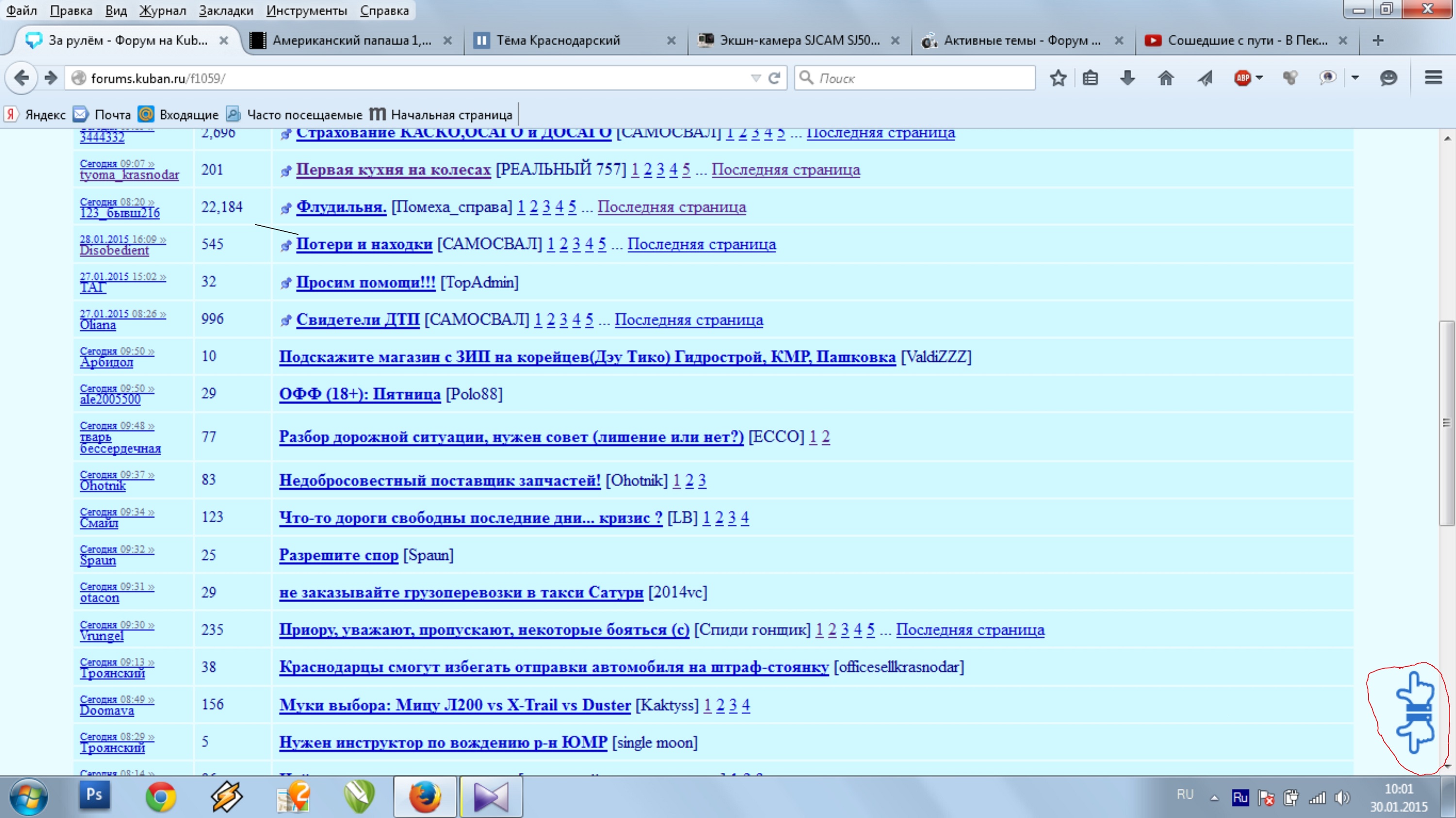Viewport: 1456px width, 818px height.
Task: Open the Adblock Plus dropdown arrow
Action: click(x=1259, y=78)
